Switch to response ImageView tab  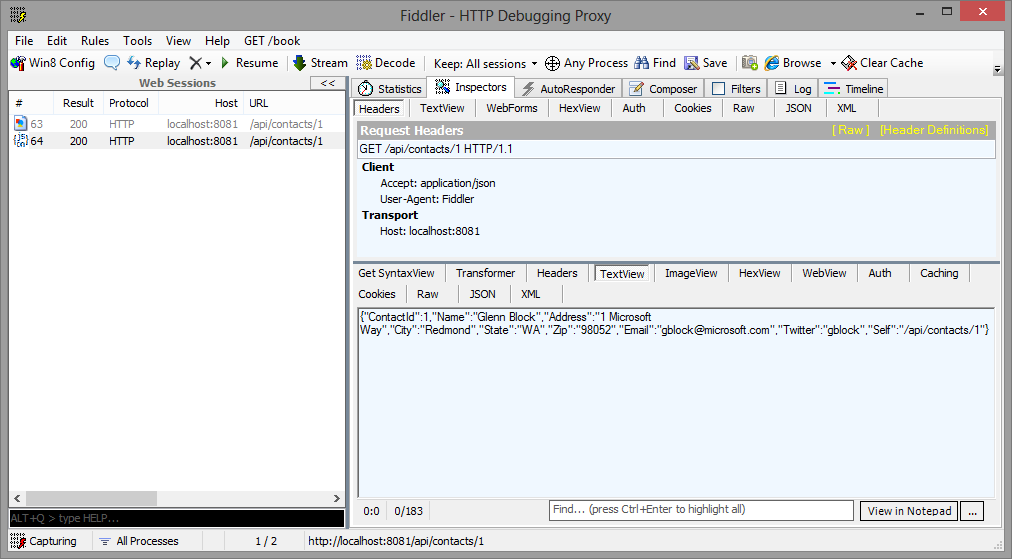pos(691,273)
